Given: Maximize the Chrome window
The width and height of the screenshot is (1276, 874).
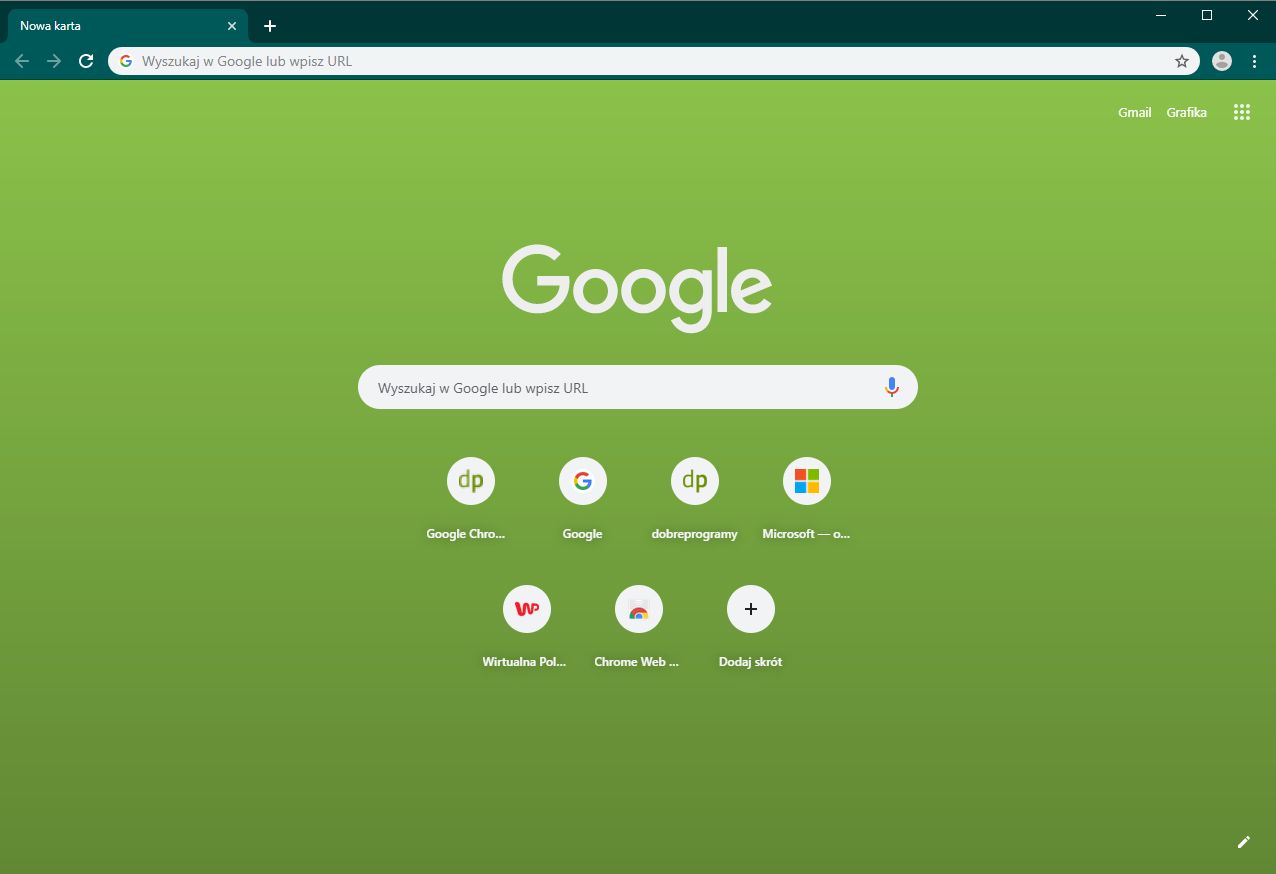Looking at the screenshot, I should tap(1207, 15).
